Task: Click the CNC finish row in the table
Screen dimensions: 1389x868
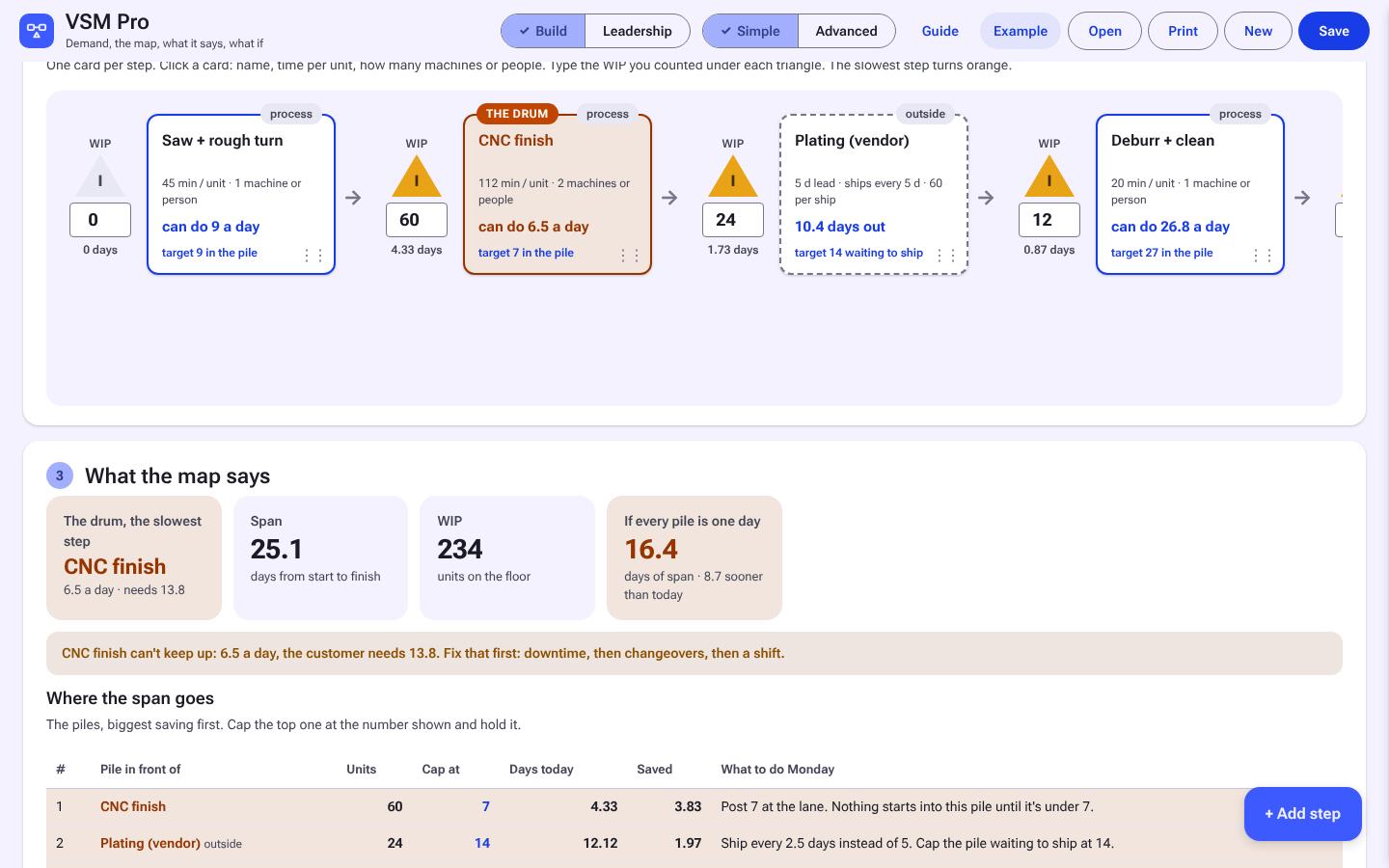Action: pyautogui.click(x=694, y=806)
